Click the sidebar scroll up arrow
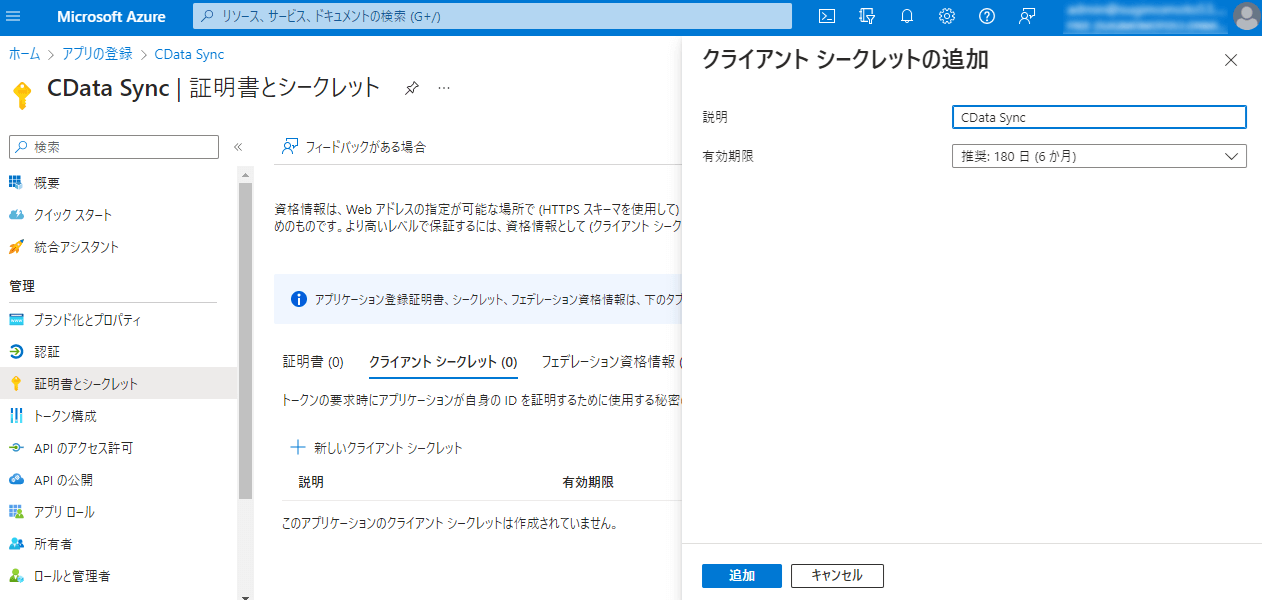The width and height of the screenshot is (1262, 600). pos(246,173)
